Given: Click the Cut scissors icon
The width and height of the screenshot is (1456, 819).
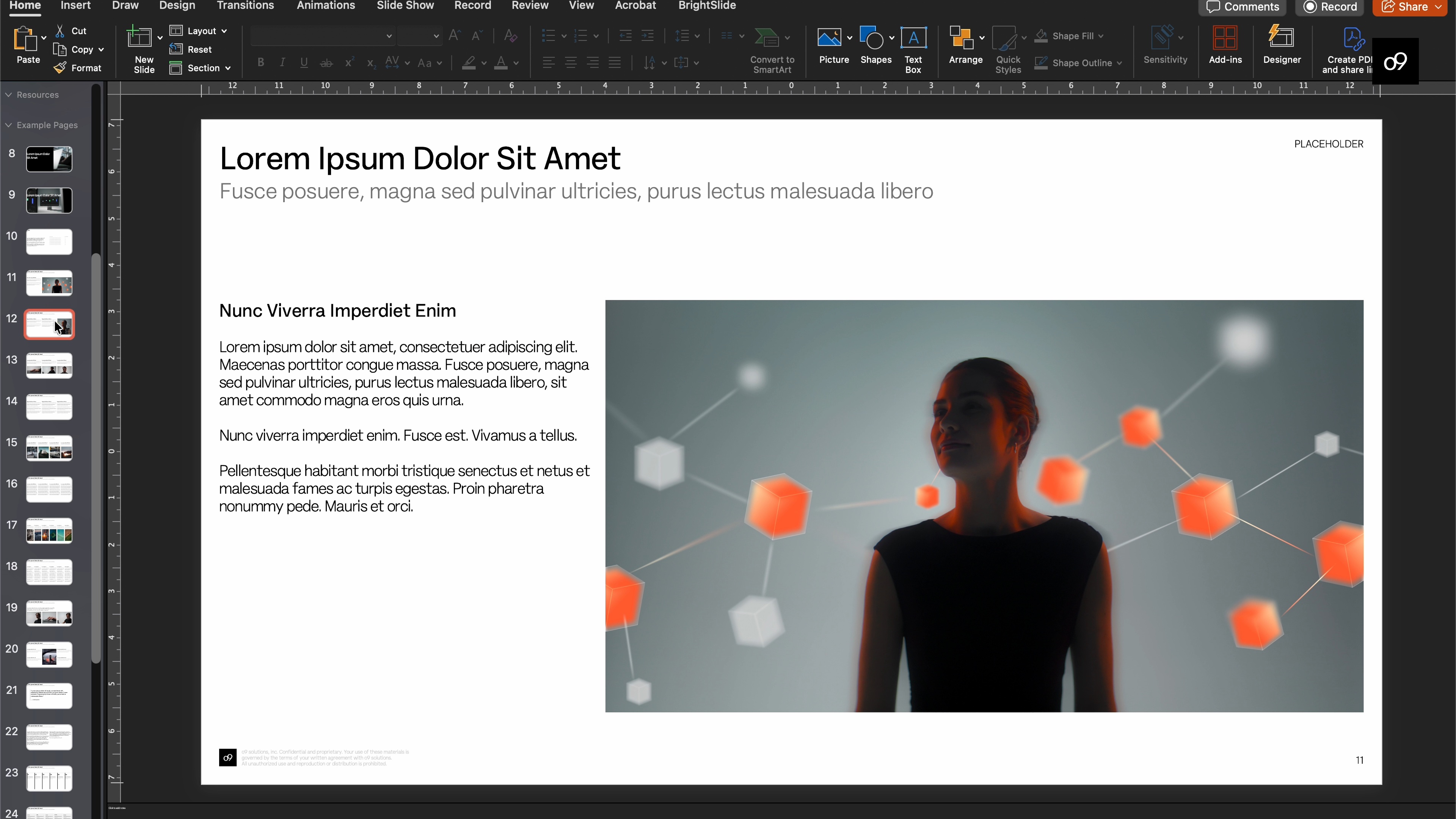Looking at the screenshot, I should click(x=60, y=30).
